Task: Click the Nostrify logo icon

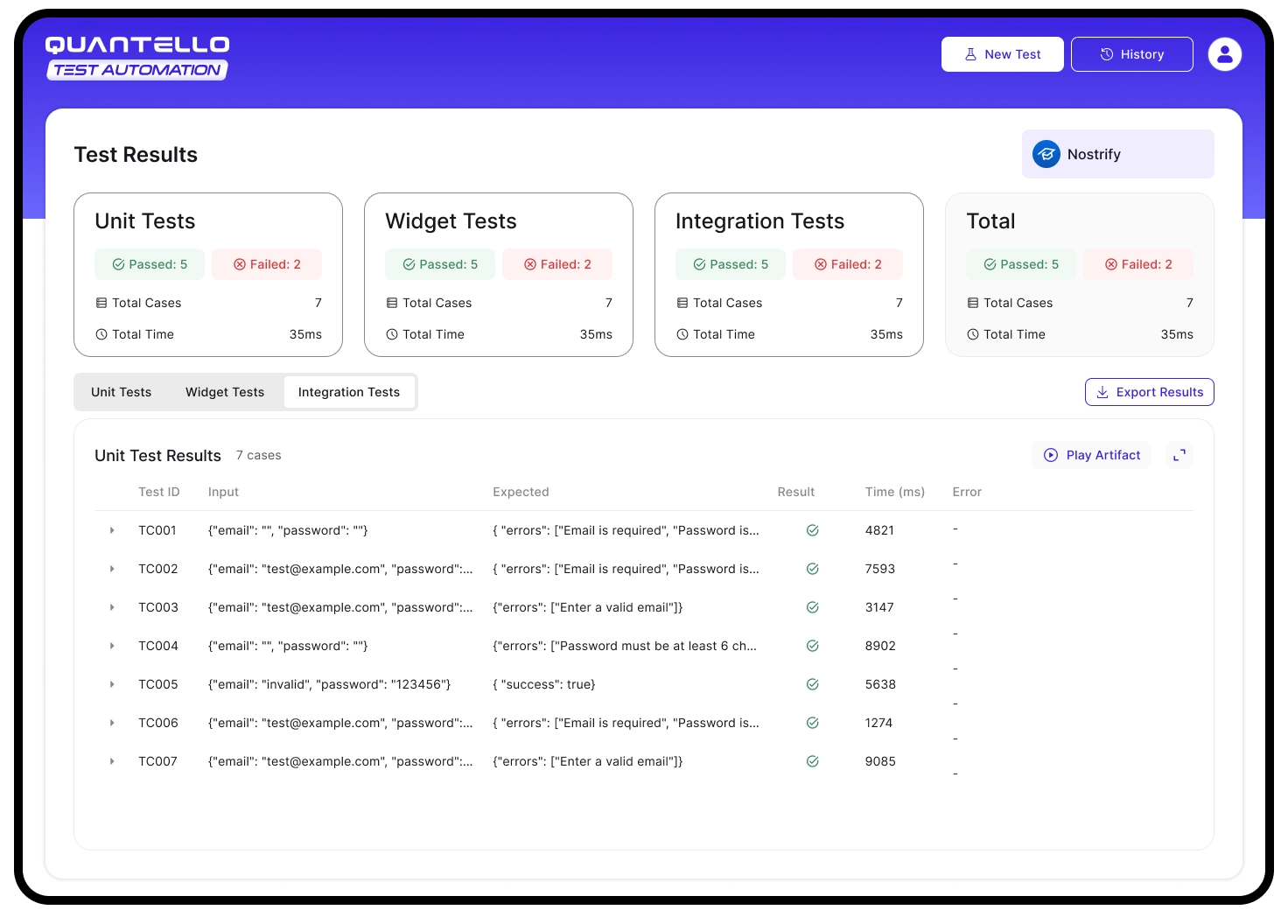Action: 1046,154
